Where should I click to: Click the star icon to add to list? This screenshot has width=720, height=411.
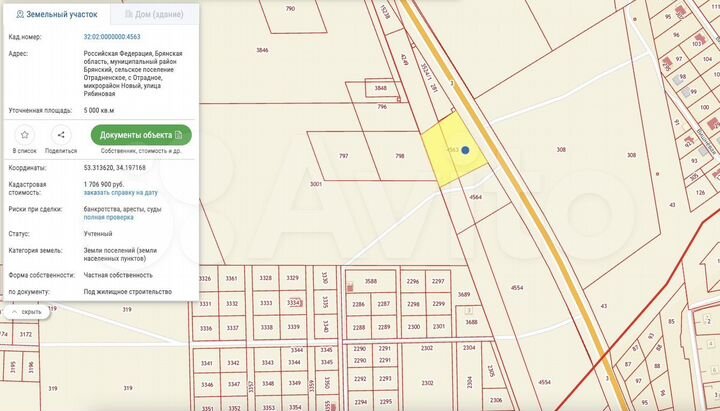click(25, 135)
